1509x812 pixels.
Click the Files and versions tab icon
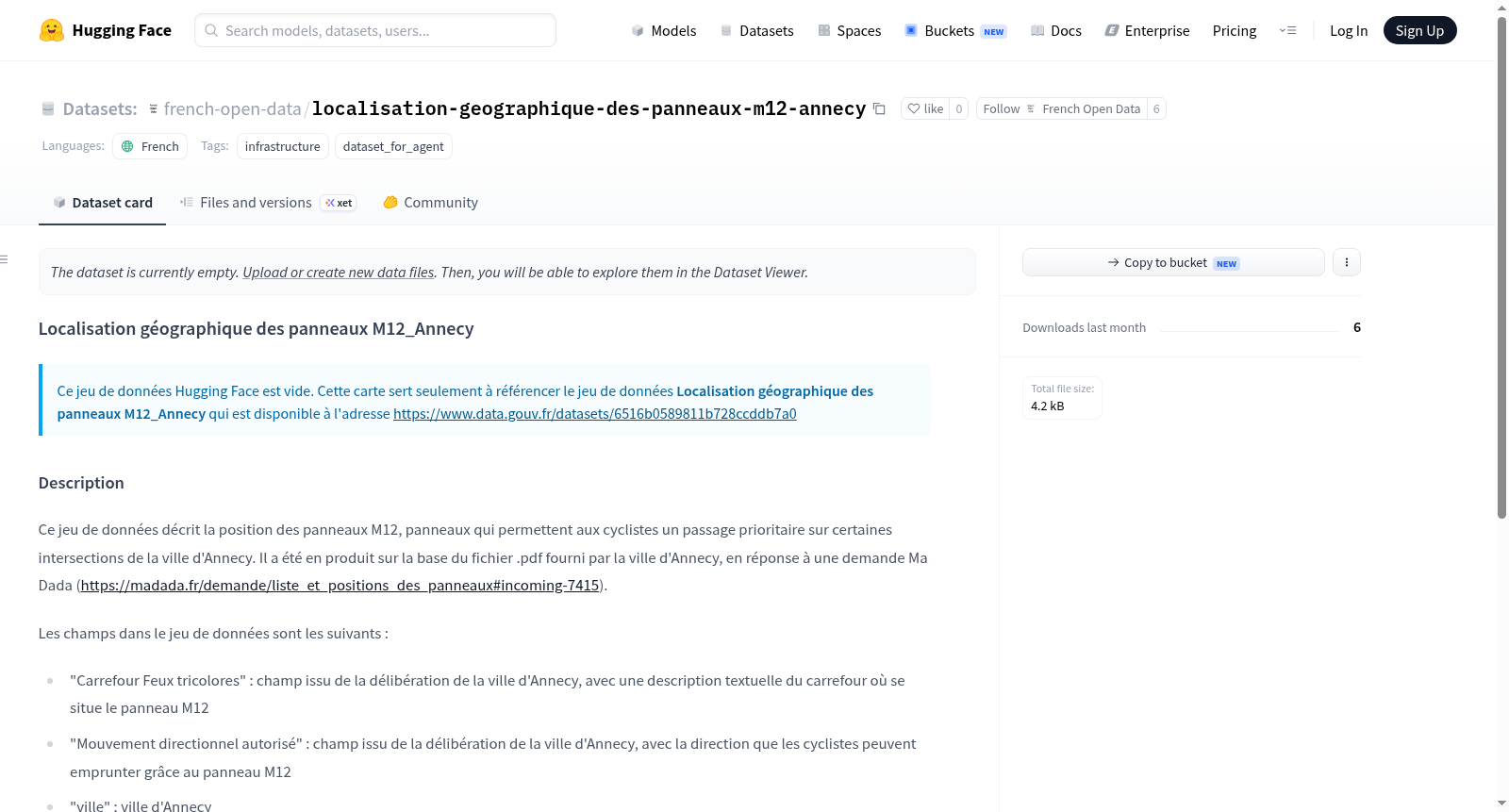point(187,202)
